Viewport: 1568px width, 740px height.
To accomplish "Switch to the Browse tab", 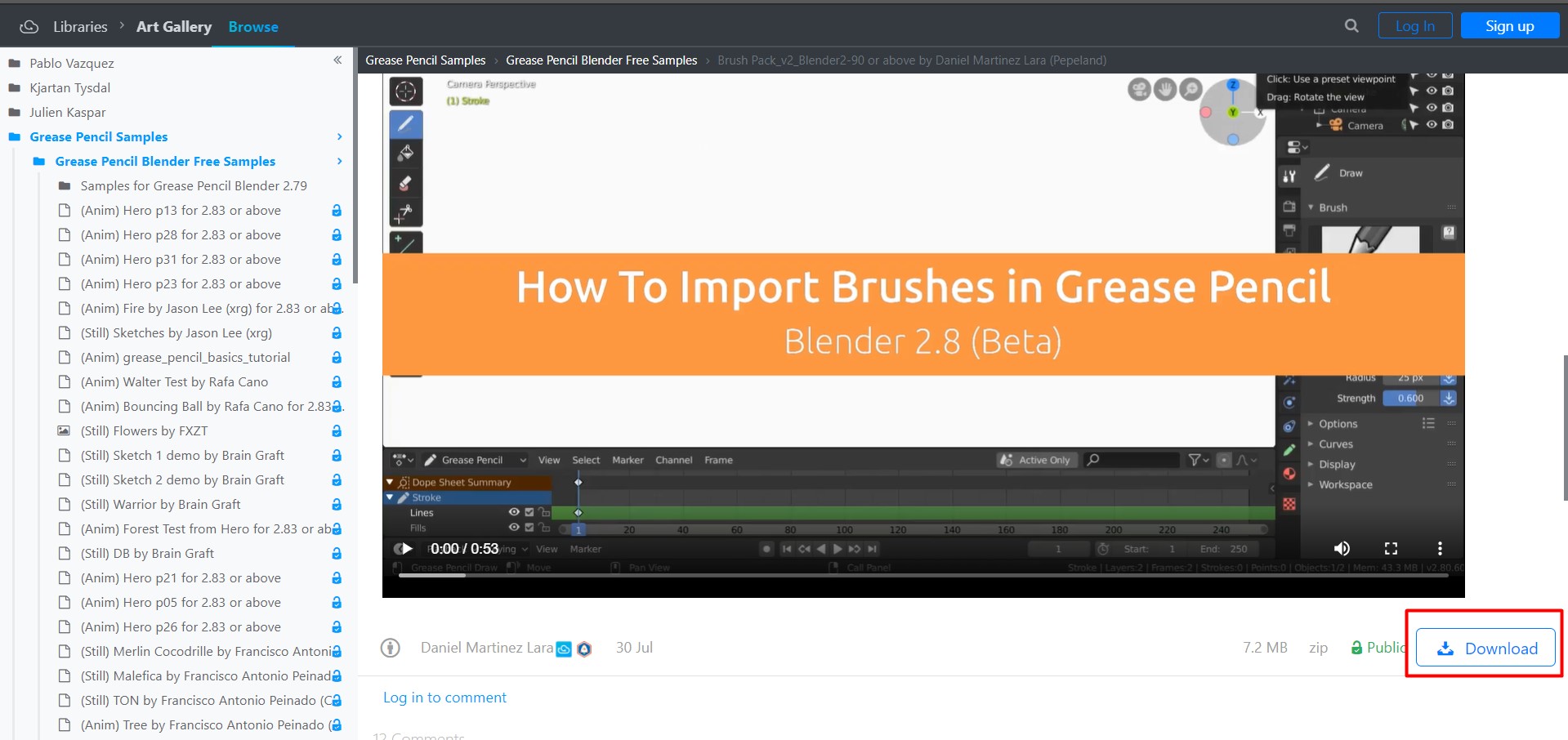I will point(253,27).
